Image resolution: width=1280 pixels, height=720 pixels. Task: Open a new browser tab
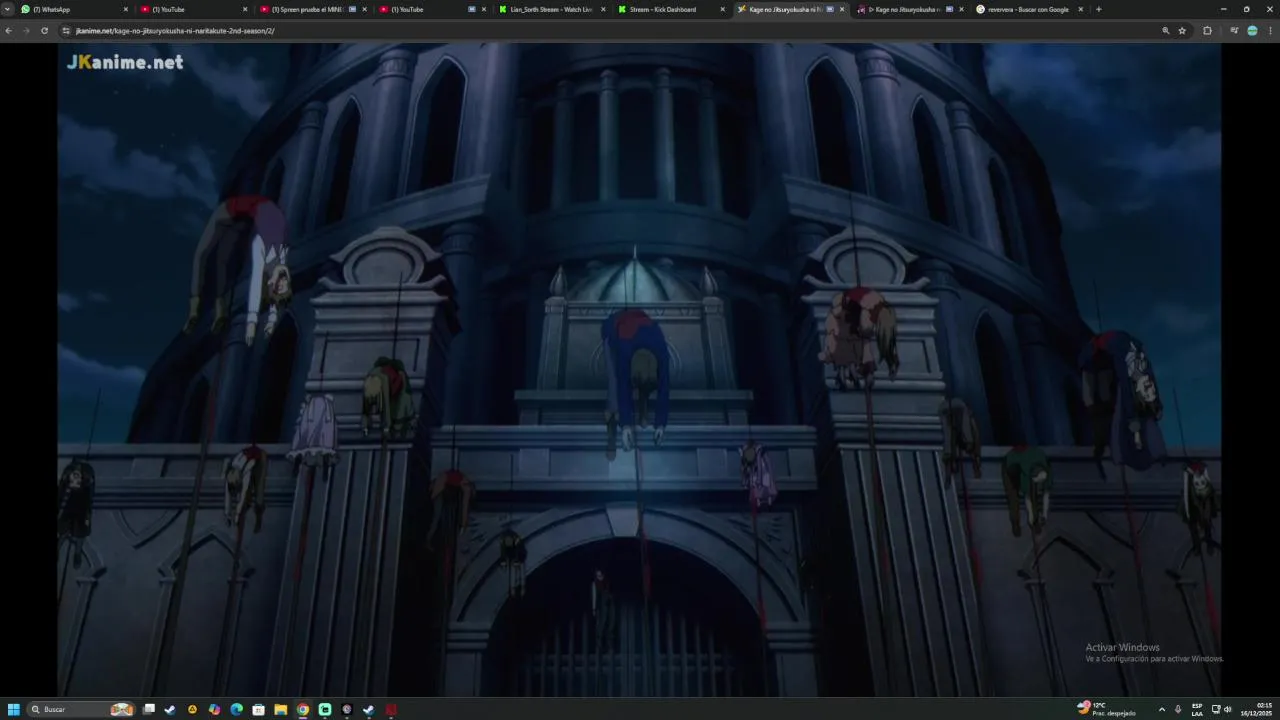pyautogui.click(x=1099, y=9)
